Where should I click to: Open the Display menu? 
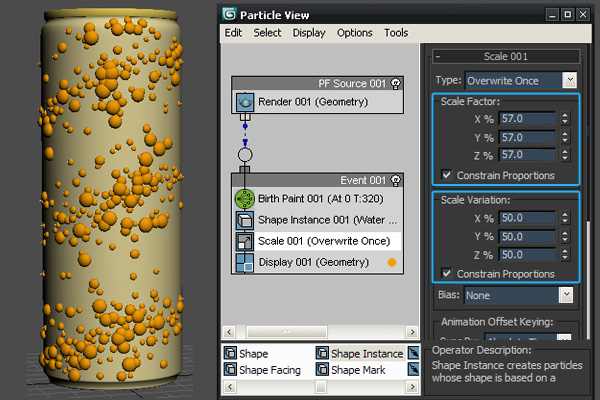309,33
